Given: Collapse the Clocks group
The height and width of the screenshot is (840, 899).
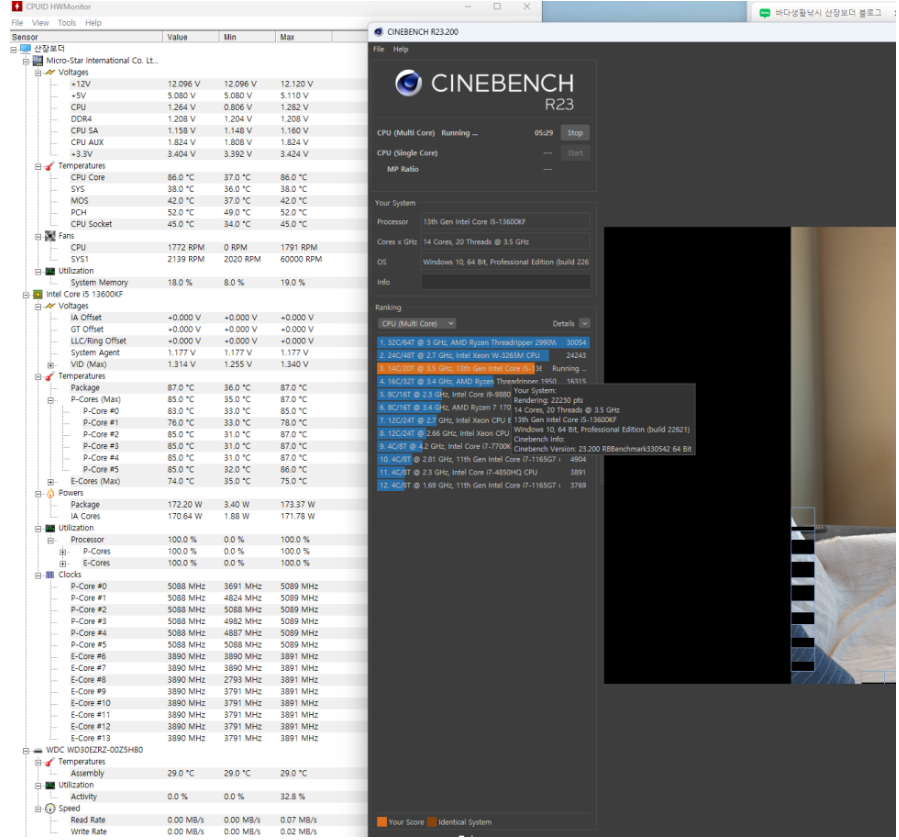Looking at the screenshot, I should (38, 575).
